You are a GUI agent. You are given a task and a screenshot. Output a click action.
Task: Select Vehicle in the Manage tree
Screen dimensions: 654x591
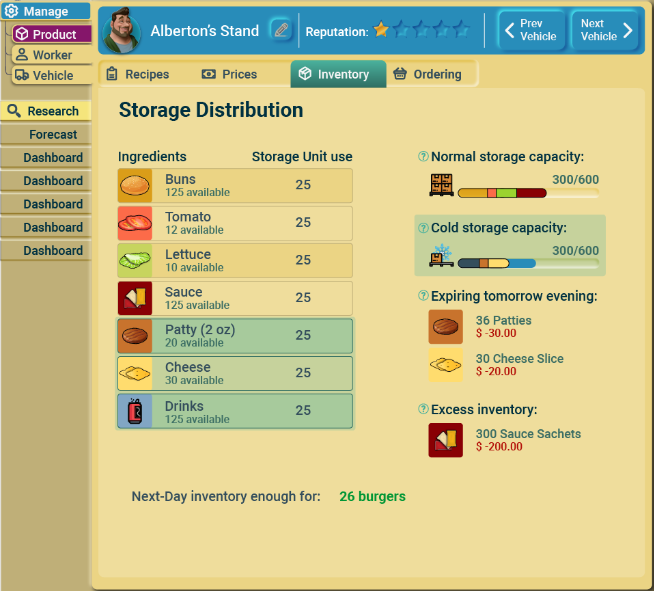[x=52, y=75]
